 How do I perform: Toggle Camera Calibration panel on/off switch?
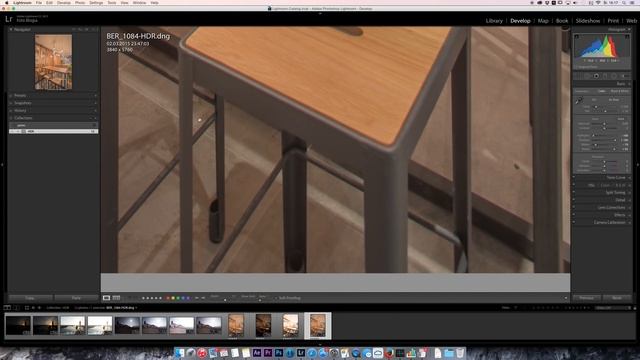click(x=574, y=222)
